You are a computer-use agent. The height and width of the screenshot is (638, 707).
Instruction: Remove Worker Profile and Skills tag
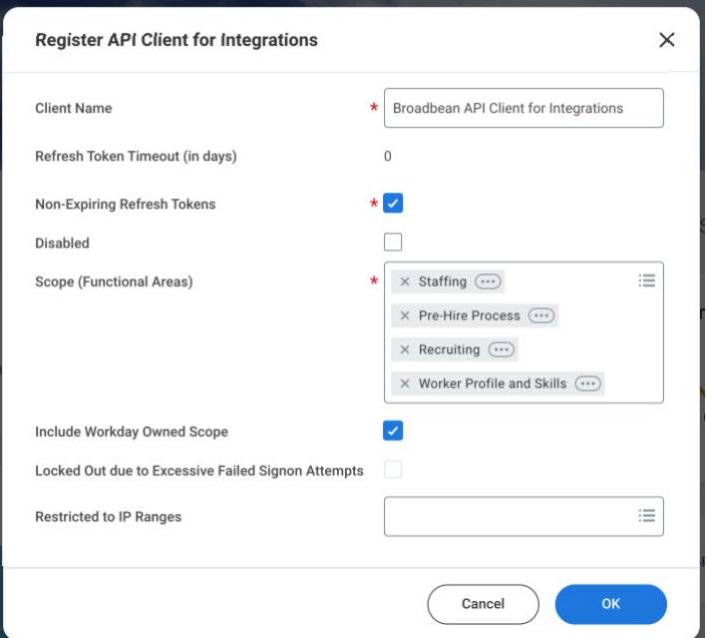[x=404, y=384]
